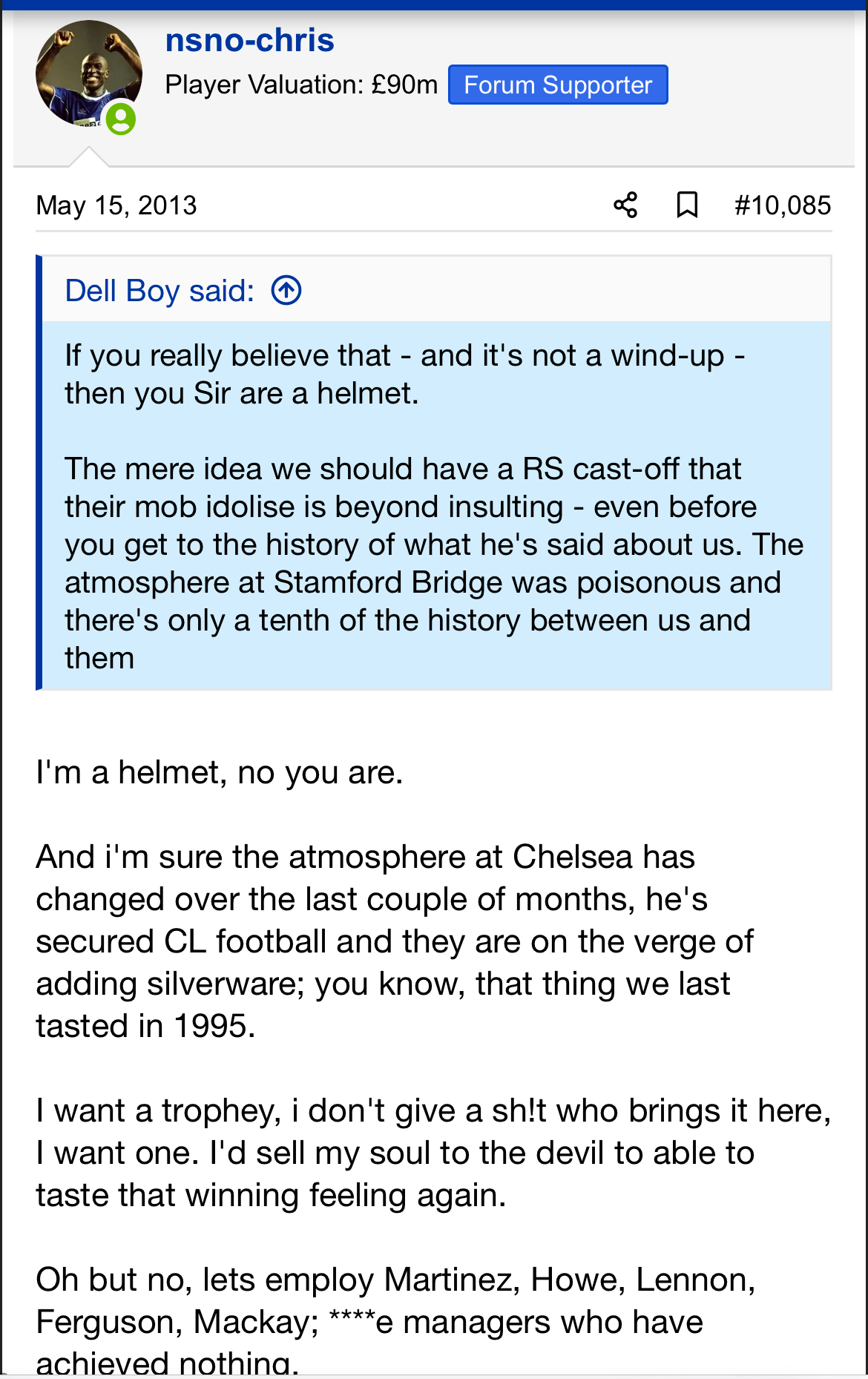Click the reply line "I'm a helmet, no you are."
The image size is (868, 1379).
coord(220,772)
